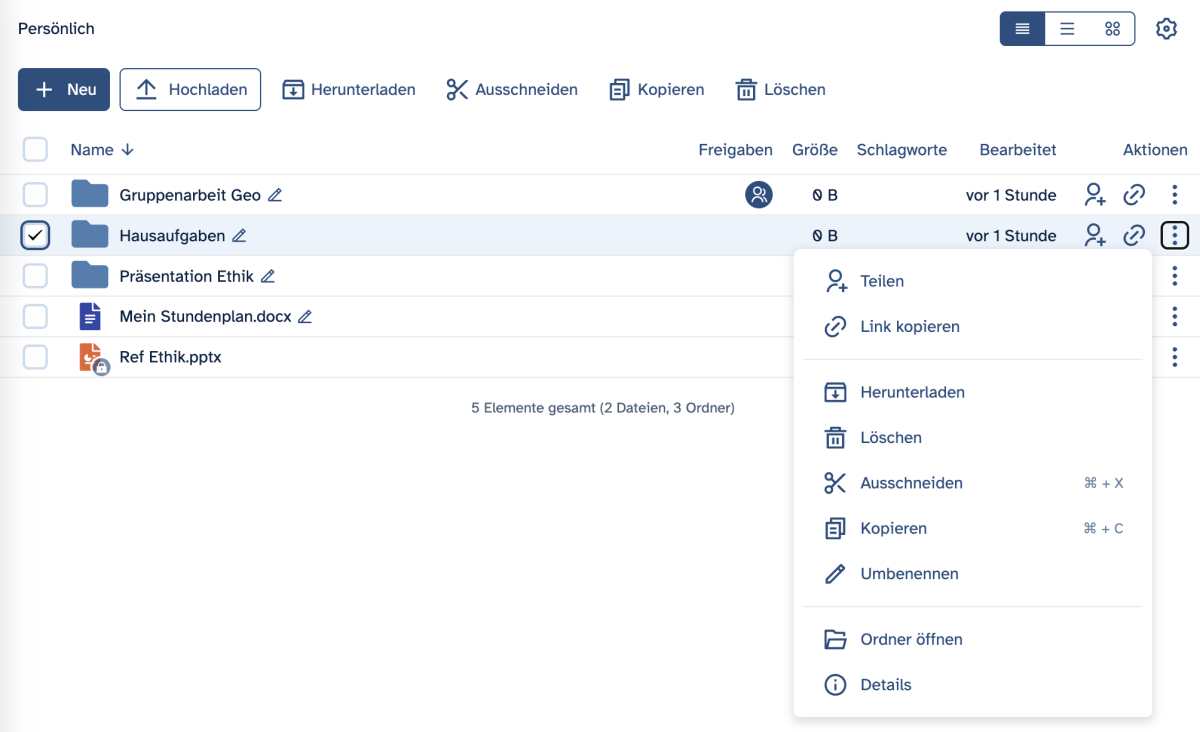Choose Umbenennen in the context menu
This screenshot has width=1200, height=732.
point(909,574)
